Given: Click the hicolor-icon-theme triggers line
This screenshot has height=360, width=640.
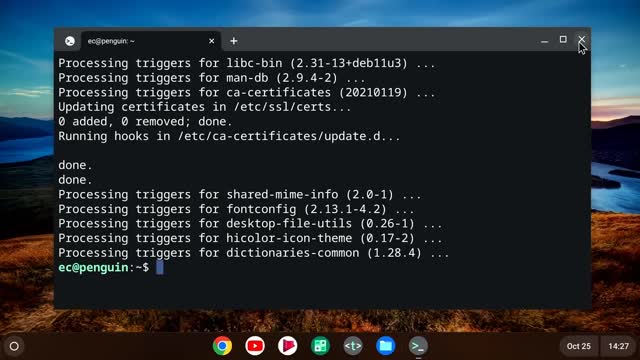Looking at the screenshot, I should pyautogui.click(x=250, y=238).
